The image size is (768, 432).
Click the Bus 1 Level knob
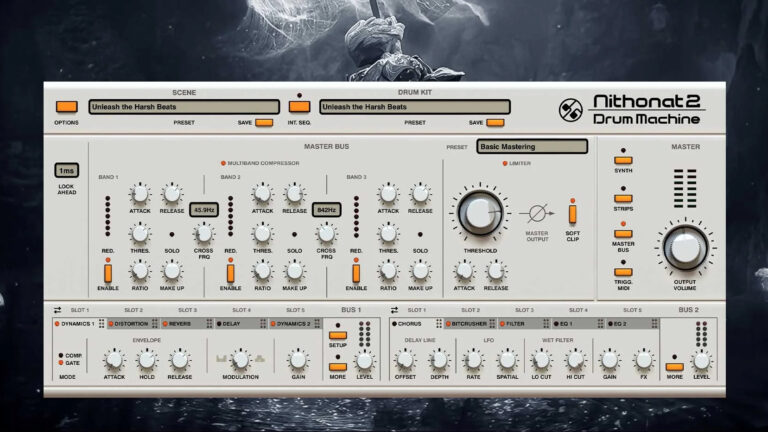point(364,360)
